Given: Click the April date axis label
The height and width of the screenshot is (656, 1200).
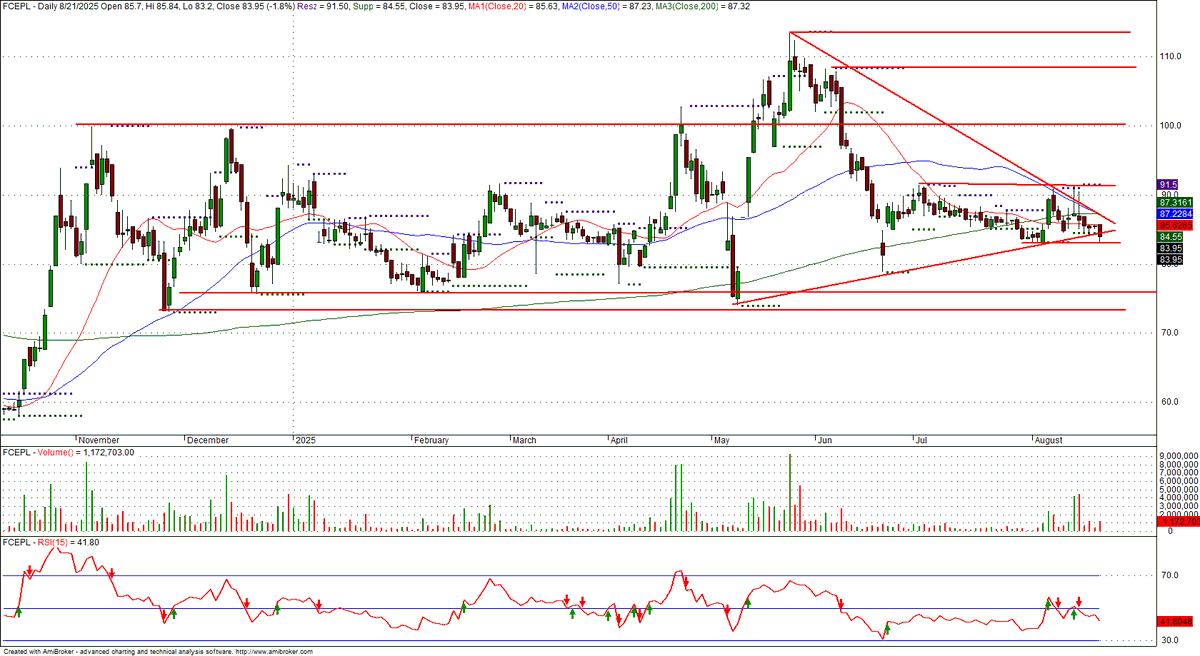Looking at the screenshot, I should (620, 440).
